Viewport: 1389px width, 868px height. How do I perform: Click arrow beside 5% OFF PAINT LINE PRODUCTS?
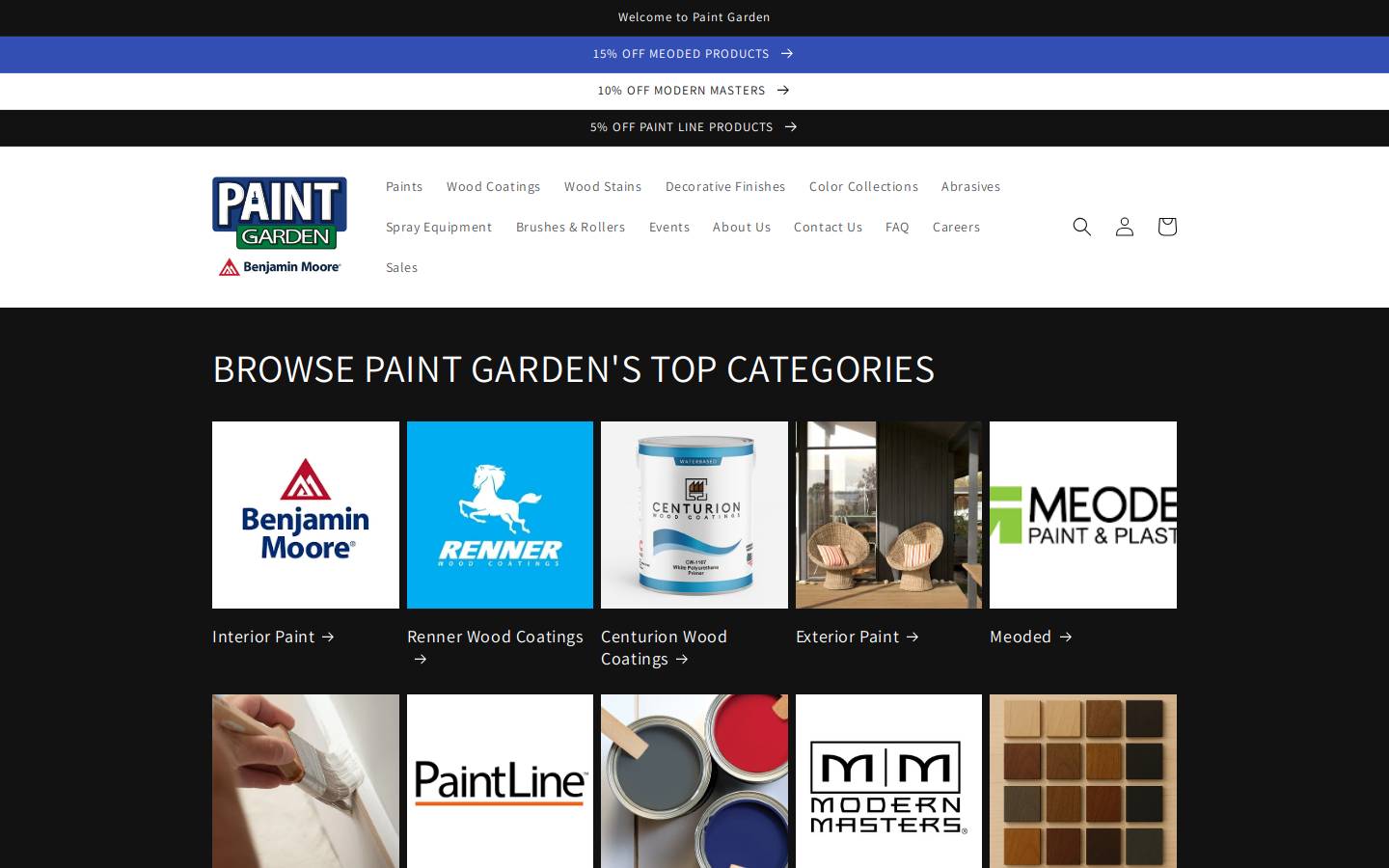click(791, 127)
